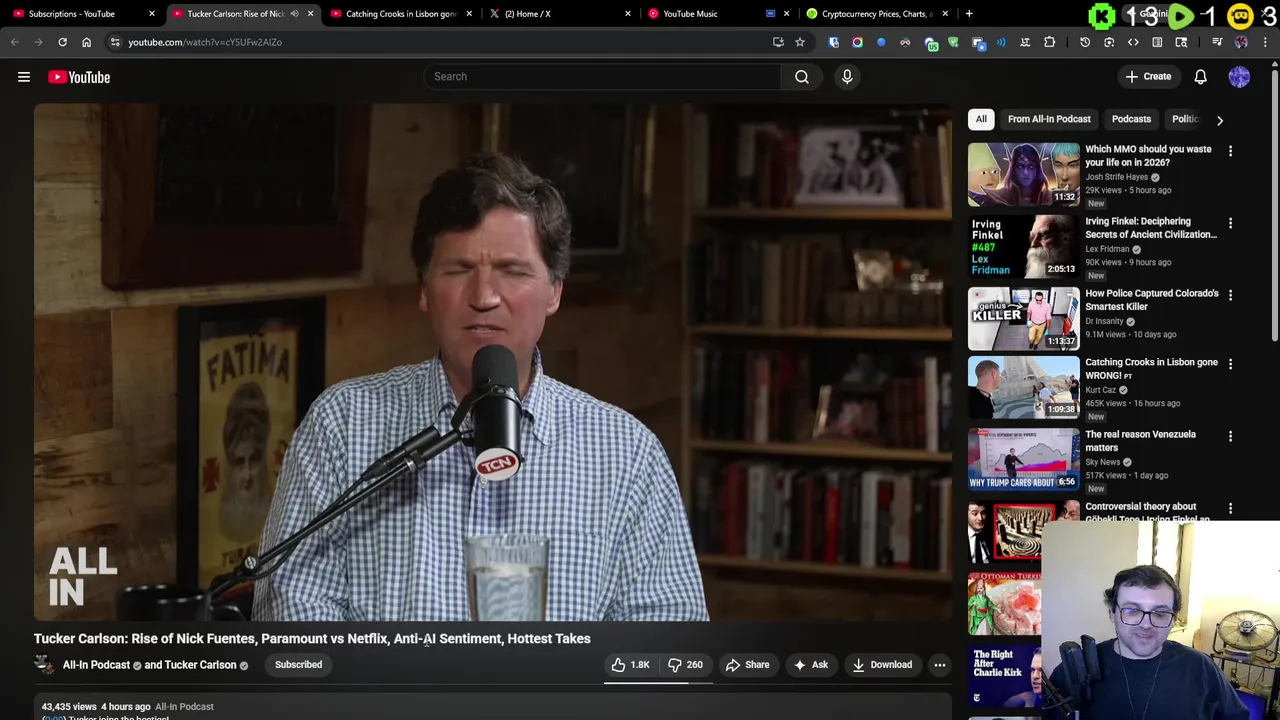Open the browser history clock icon
This screenshot has height=720, width=1280.
pos(1085,42)
